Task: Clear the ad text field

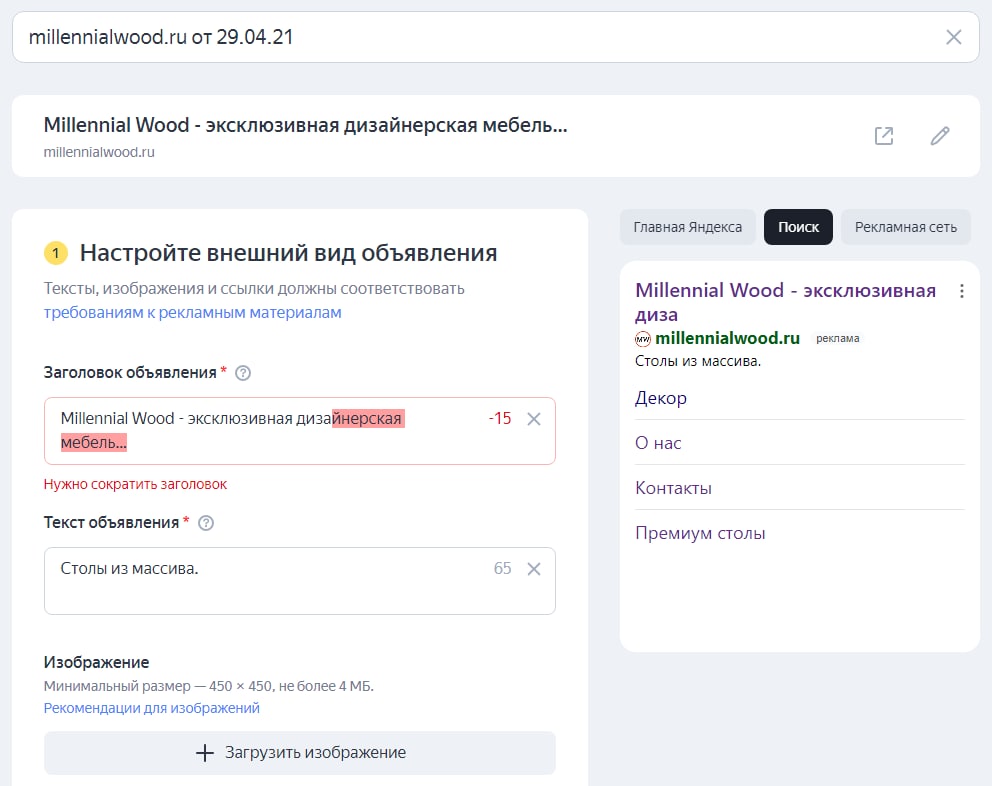Action: pos(534,569)
